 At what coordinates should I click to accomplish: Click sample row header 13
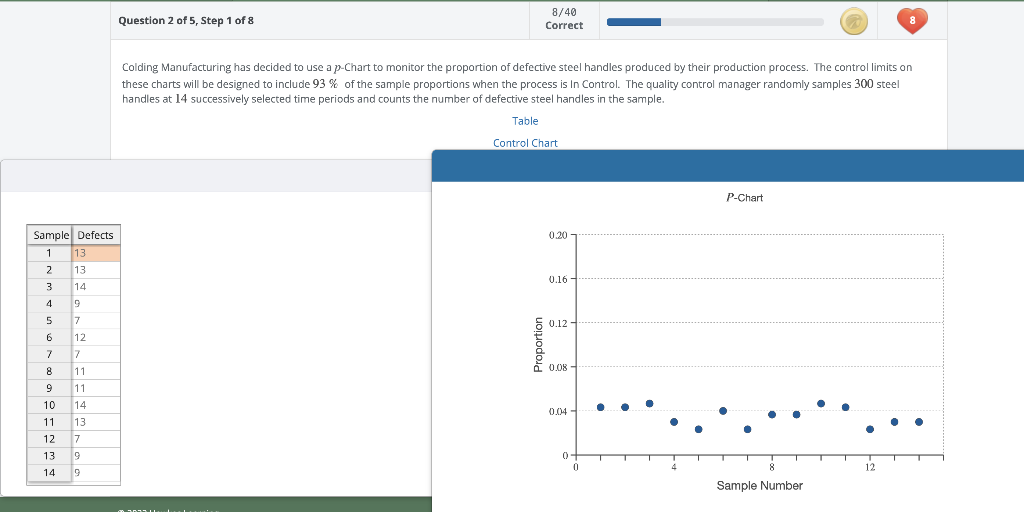coord(50,456)
